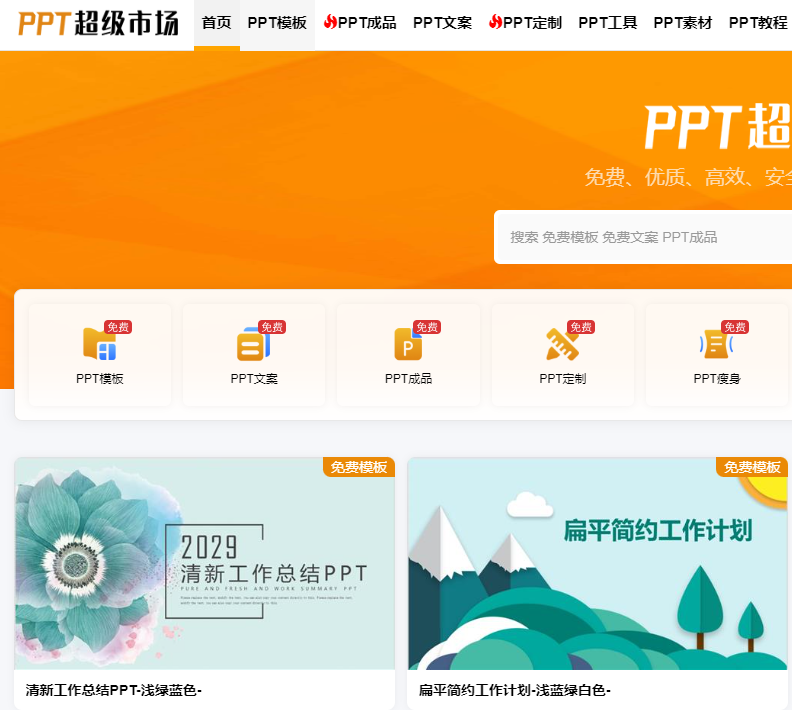The width and height of the screenshot is (792, 710).
Task: Click the 免费、优质、高效 banner slogan
Action: (688, 177)
